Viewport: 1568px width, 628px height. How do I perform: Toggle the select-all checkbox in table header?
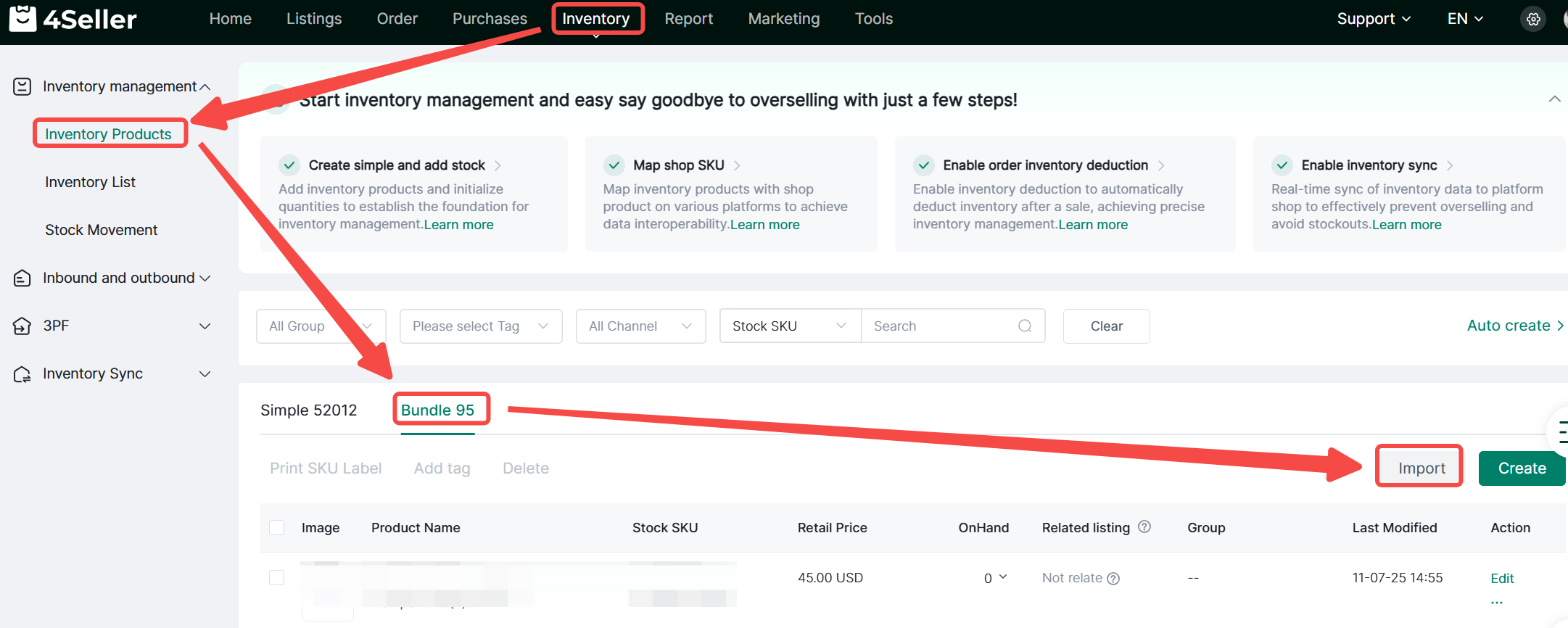click(277, 528)
